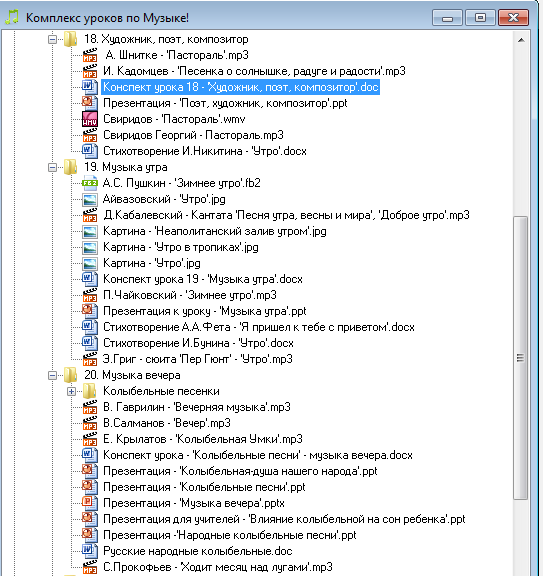Click the Word icon for Конспект урока 19
The height and width of the screenshot is (576, 543).
(x=90, y=279)
